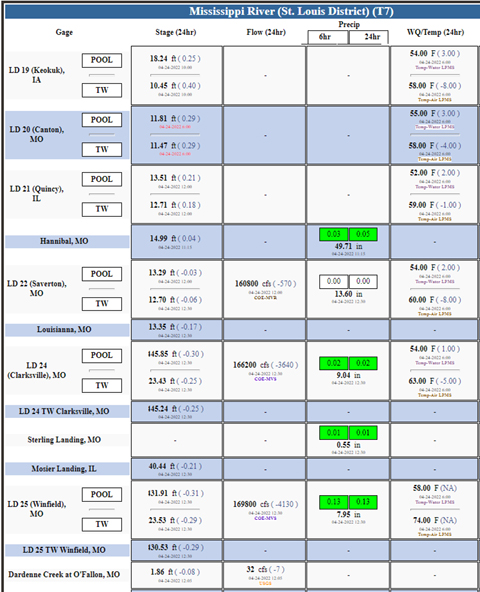Viewport: 480px width, 592px height.
Task: Open the Louisianna, MO gage link
Action: click(x=64, y=330)
